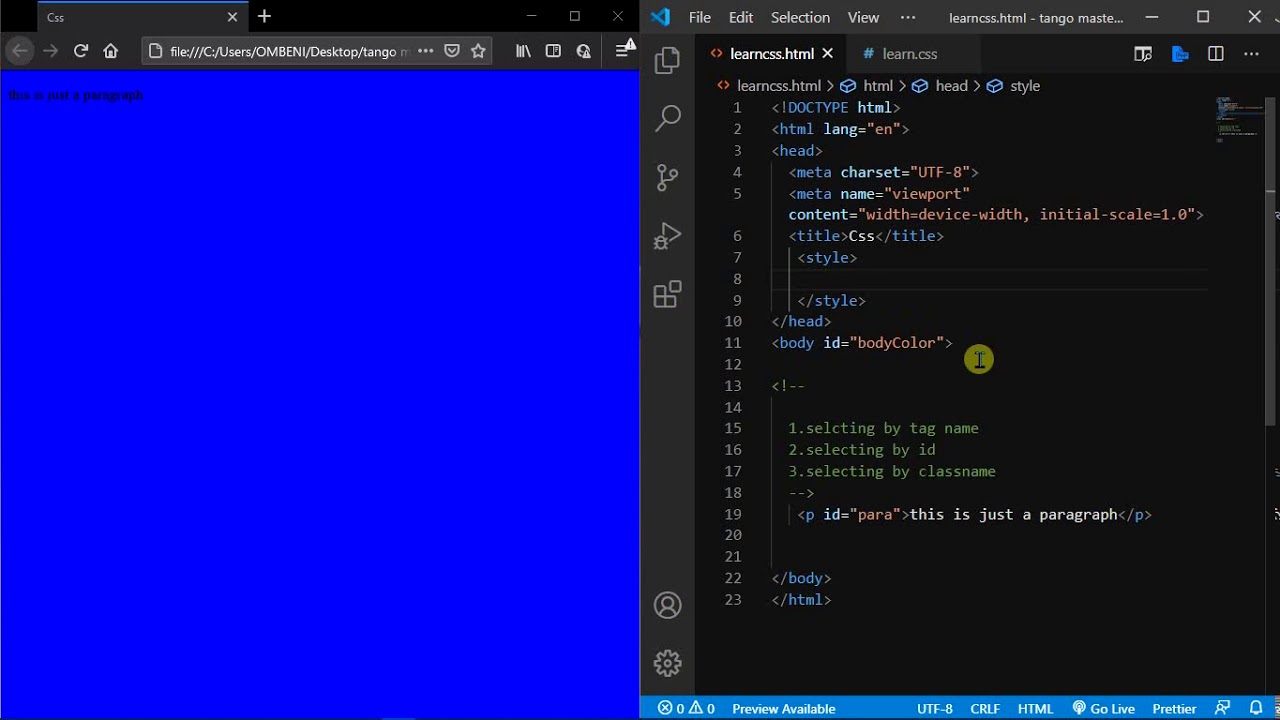
Task: Open the Source Control view
Action: [x=667, y=178]
